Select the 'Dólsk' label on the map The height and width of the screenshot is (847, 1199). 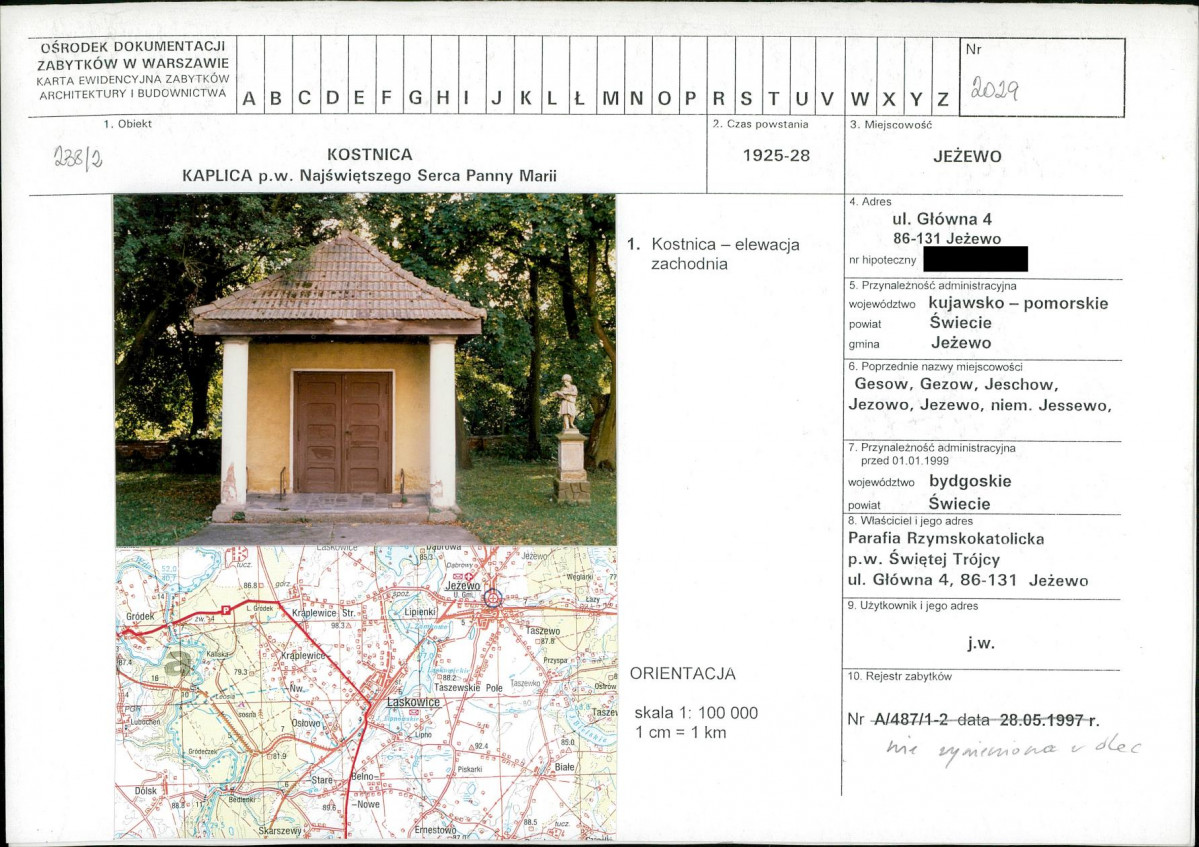(145, 791)
